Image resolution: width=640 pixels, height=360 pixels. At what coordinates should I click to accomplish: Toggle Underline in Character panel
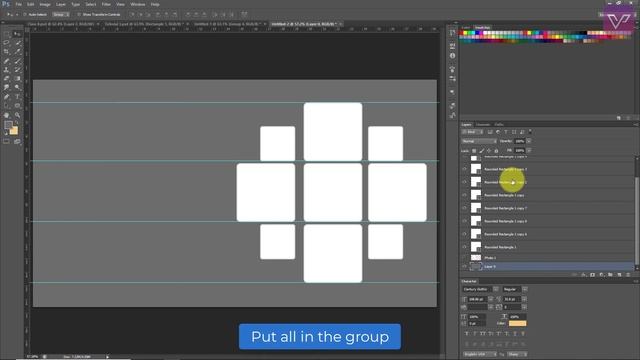tap(515, 334)
